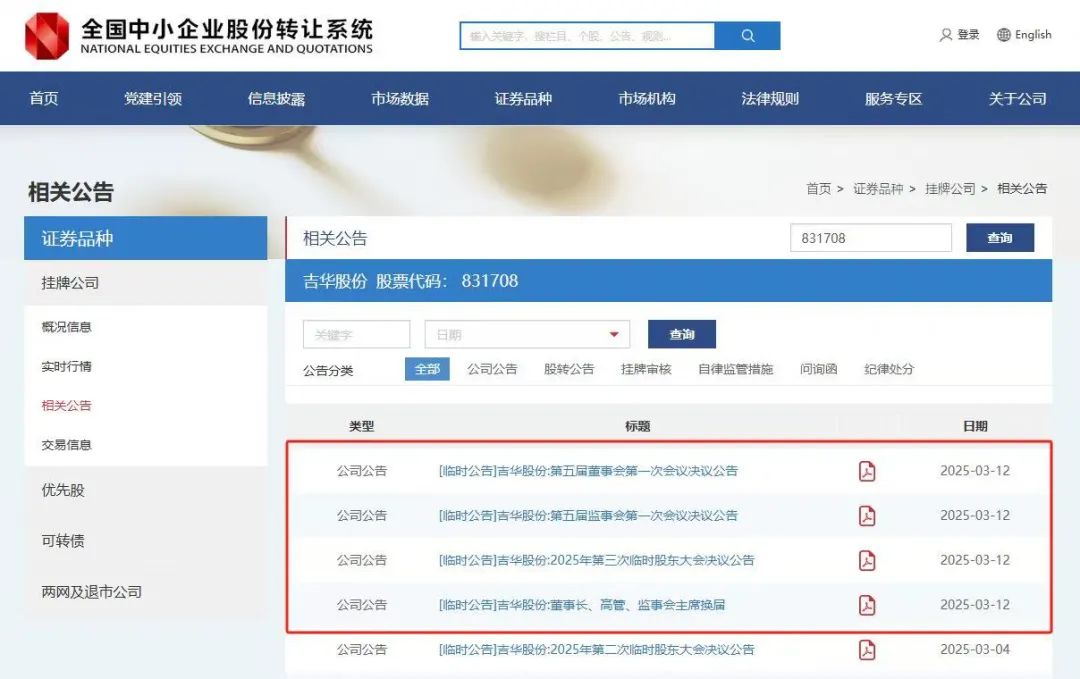Open PDF for 2025年第三次临时股东大会决议公告
Screen dimensions: 1080x679
[x=867, y=561]
